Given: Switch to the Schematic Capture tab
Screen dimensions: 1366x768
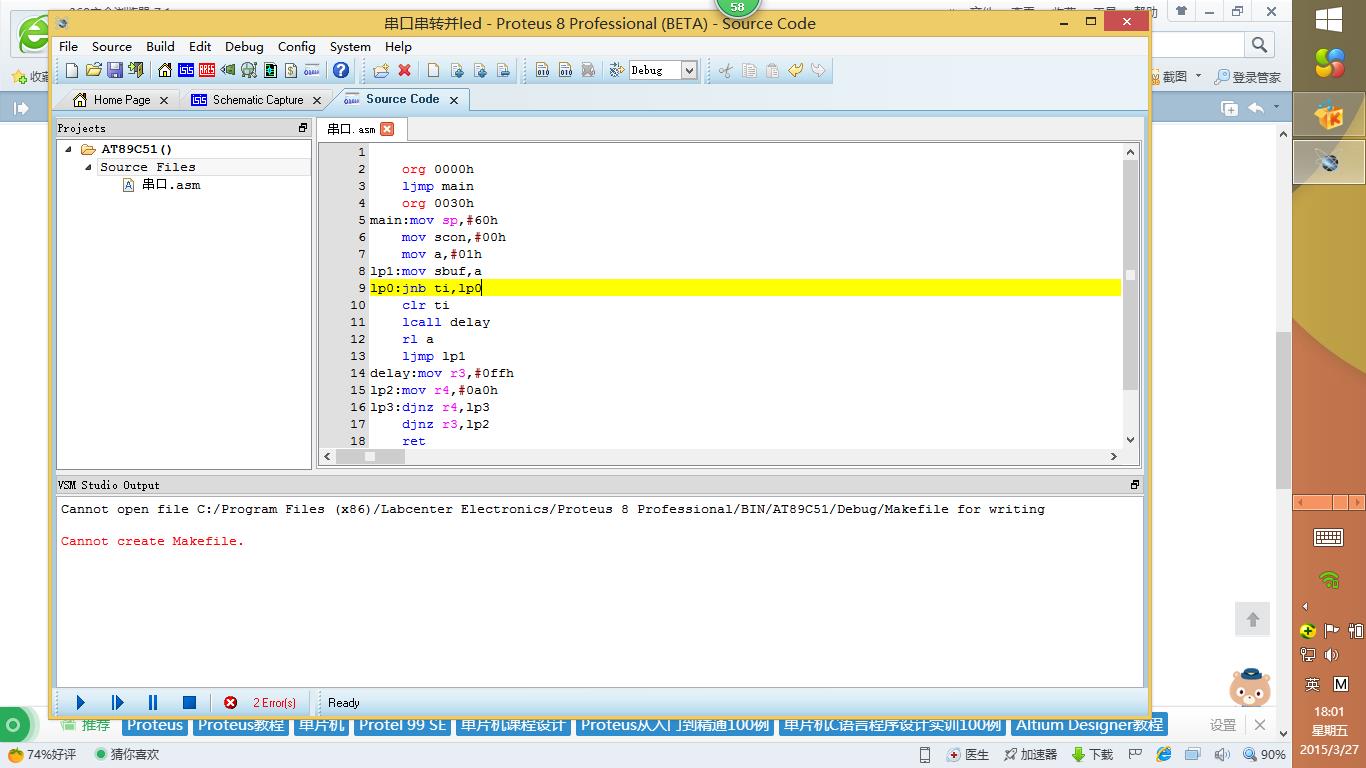Looking at the screenshot, I should pos(257,100).
